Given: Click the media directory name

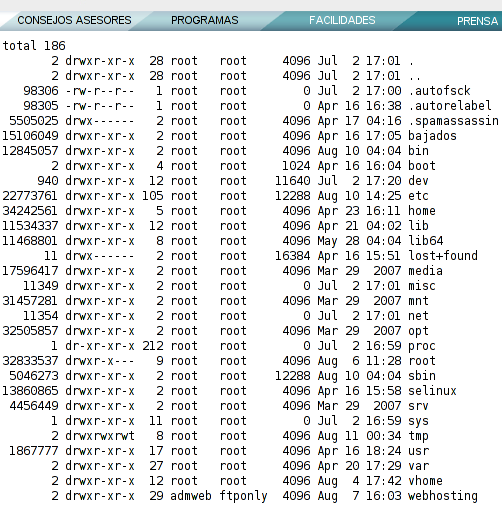Looking at the screenshot, I should coord(425,270).
